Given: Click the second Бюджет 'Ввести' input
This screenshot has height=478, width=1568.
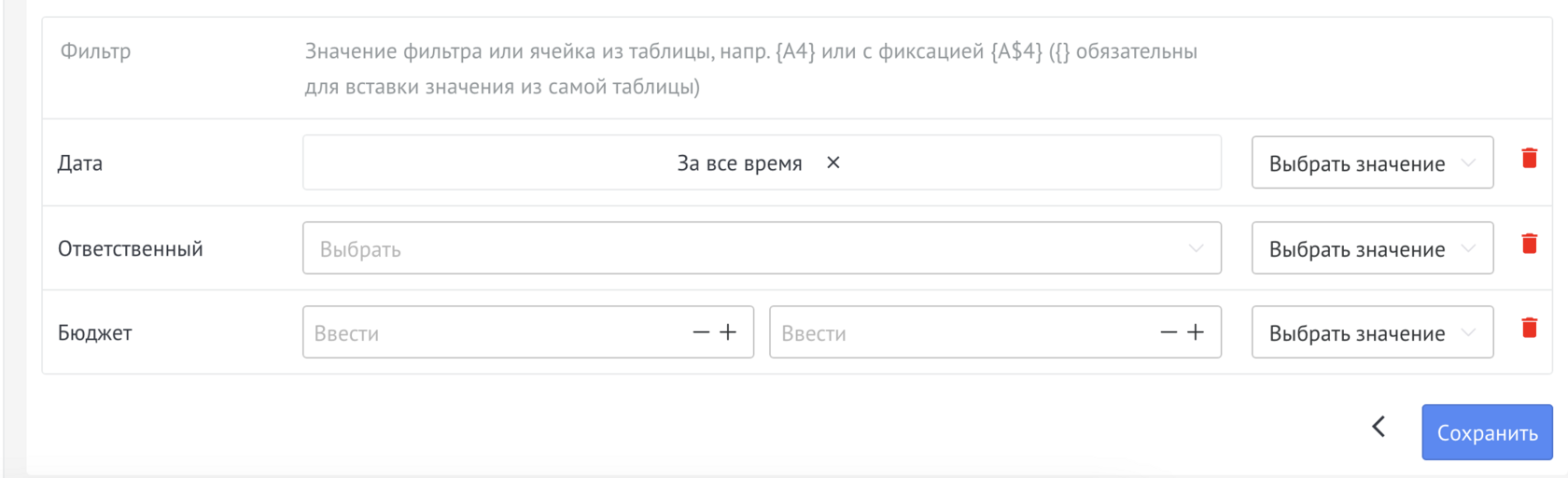Looking at the screenshot, I should [x=961, y=333].
